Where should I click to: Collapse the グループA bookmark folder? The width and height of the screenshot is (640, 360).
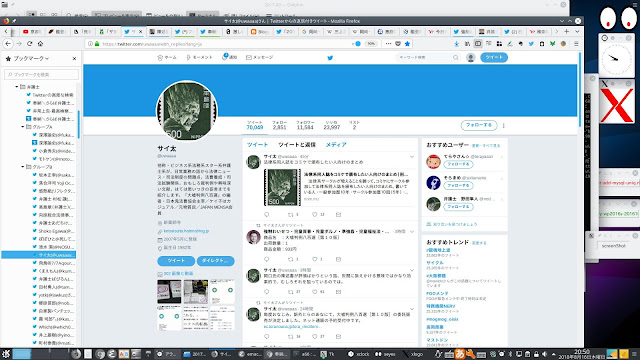point(23,127)
